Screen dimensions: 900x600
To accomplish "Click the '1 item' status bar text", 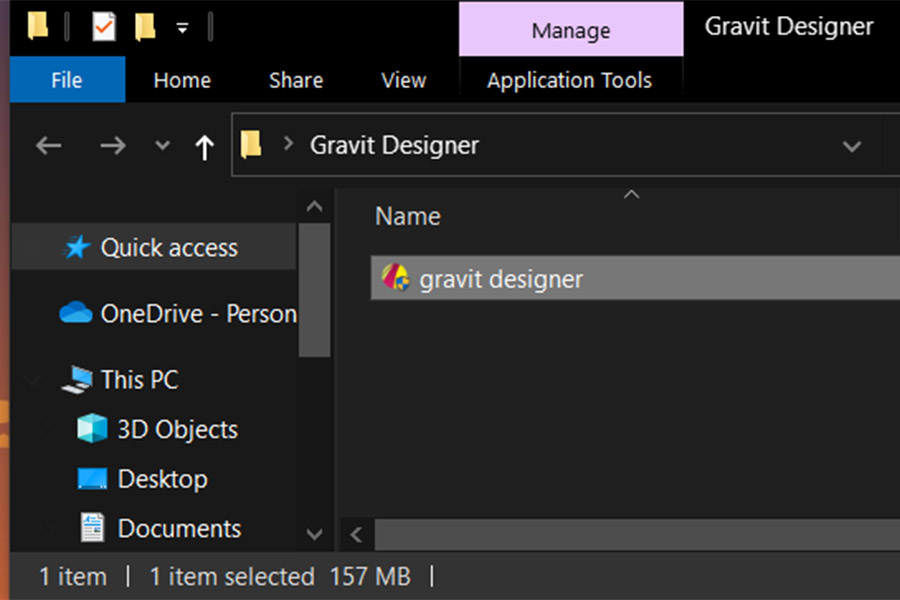I will 73,576.
